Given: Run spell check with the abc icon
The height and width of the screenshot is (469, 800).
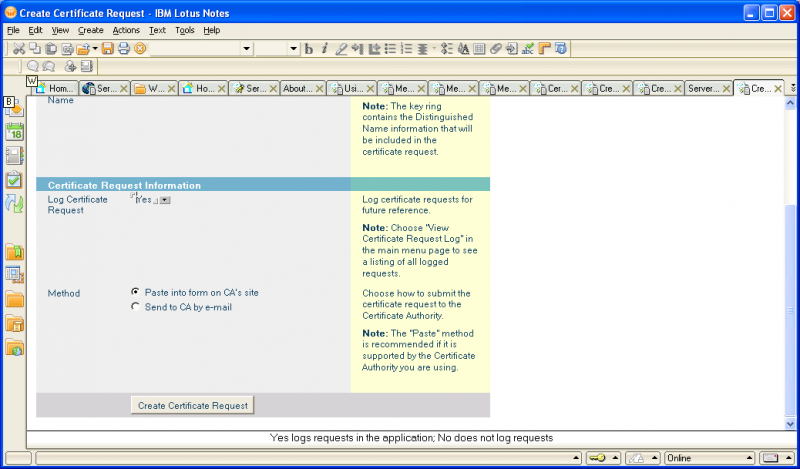Looking at the screenshot, I should tap(528, 48).
